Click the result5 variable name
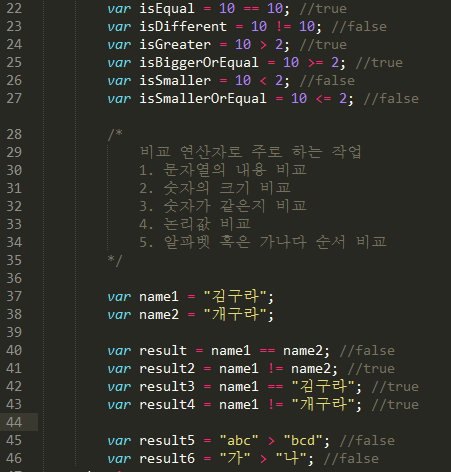 click(167, 440)
